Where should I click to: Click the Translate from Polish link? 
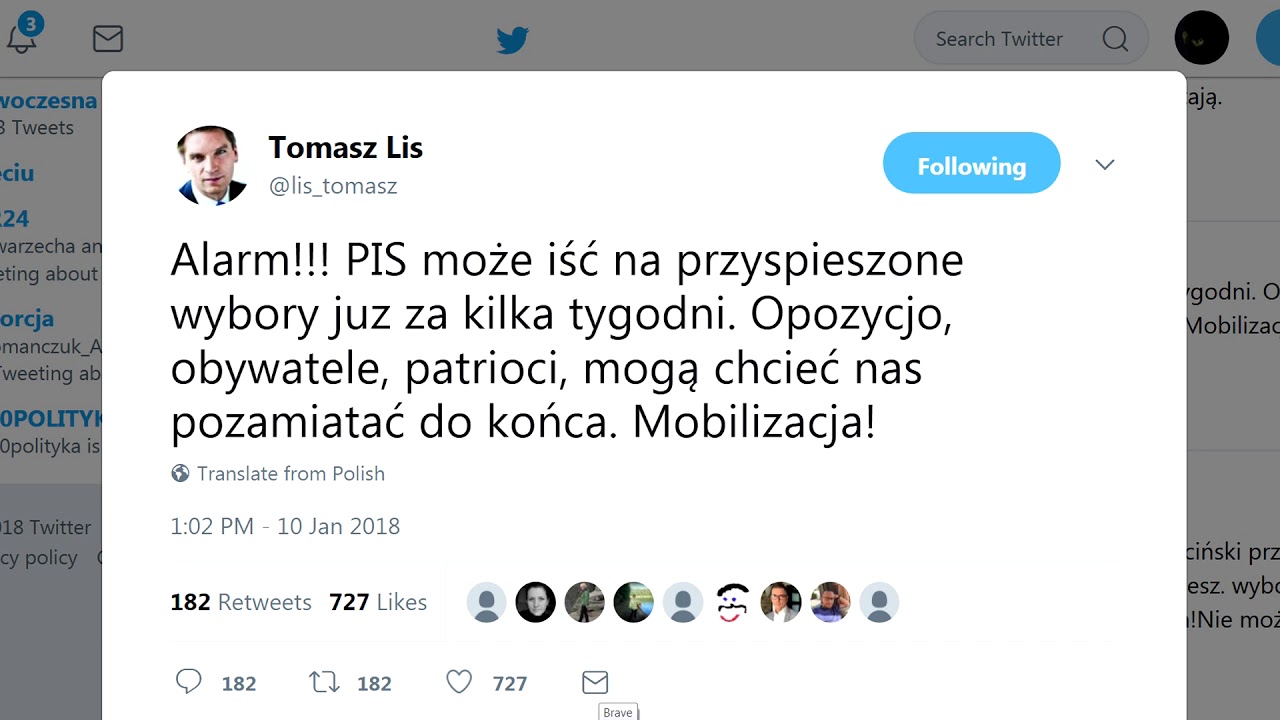[x=290, y=474]
